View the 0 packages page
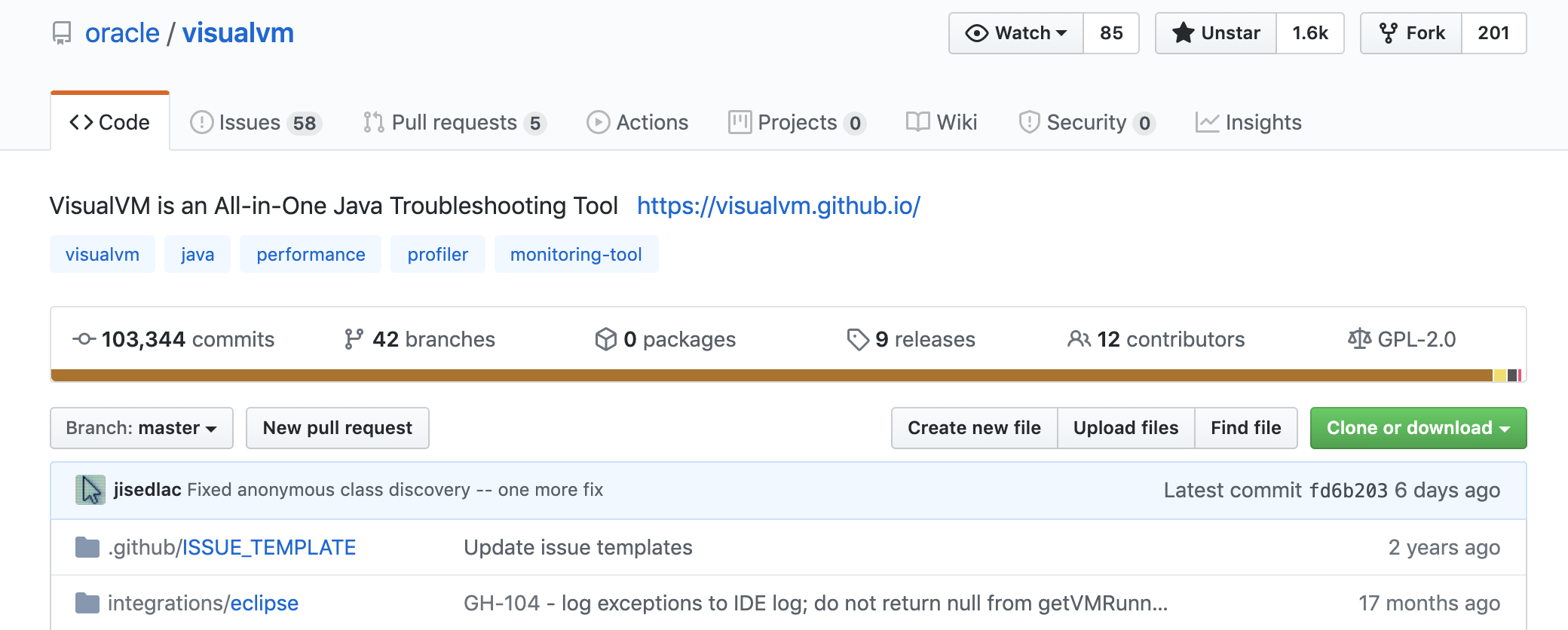Screen dimensions: 1568x630 (665, 339)
